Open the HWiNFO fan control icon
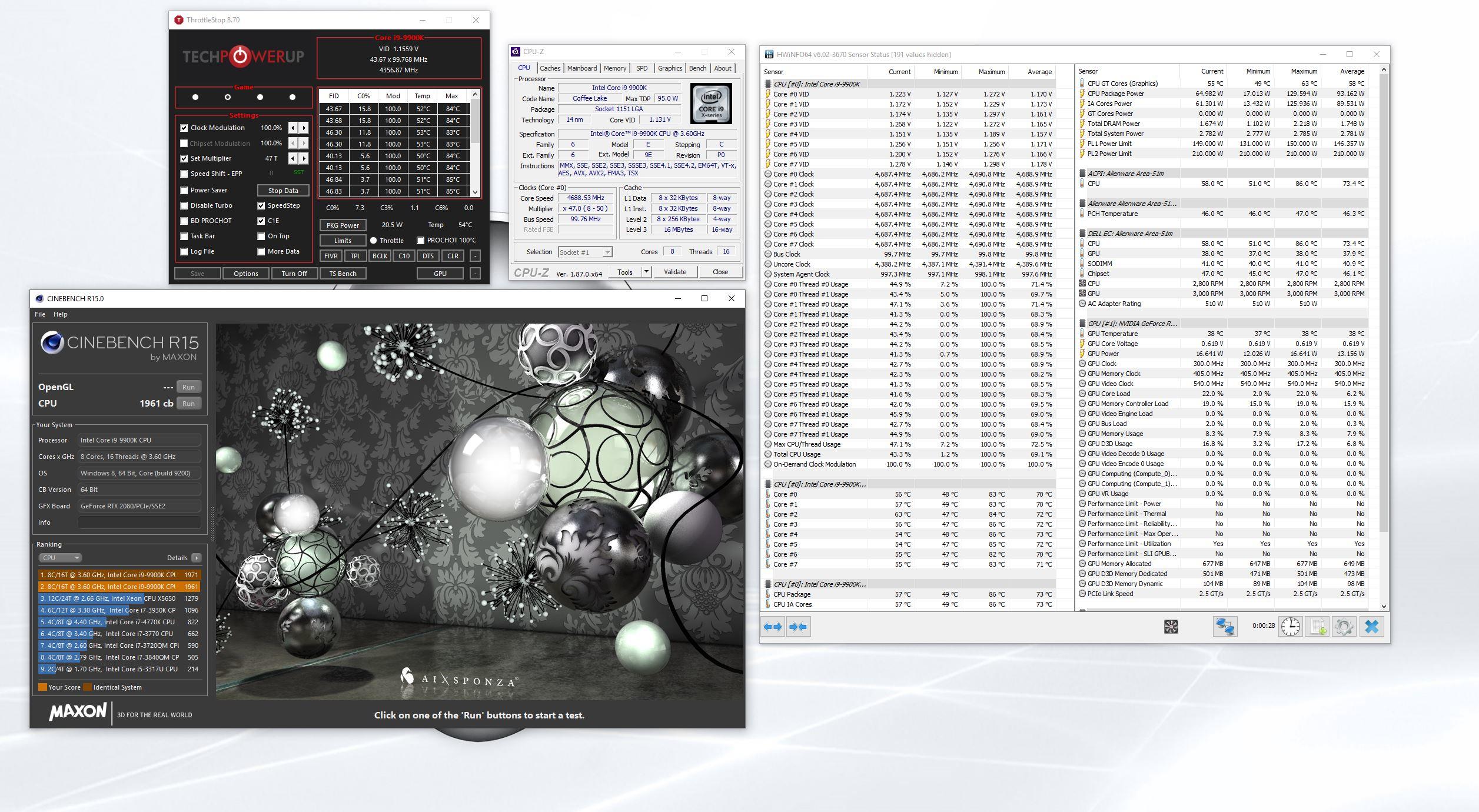Viewport: 1479px width, 812px height. [x=1171, y=627]
